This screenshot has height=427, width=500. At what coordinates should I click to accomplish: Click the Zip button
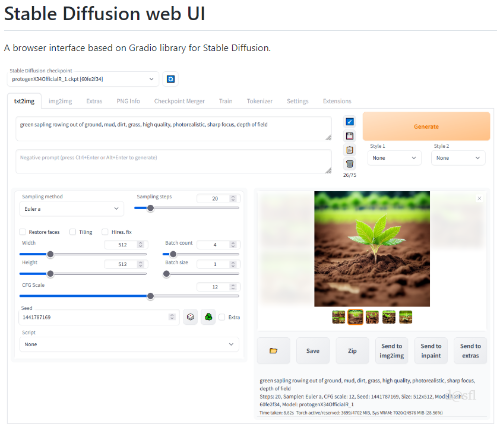coord(352,351)
